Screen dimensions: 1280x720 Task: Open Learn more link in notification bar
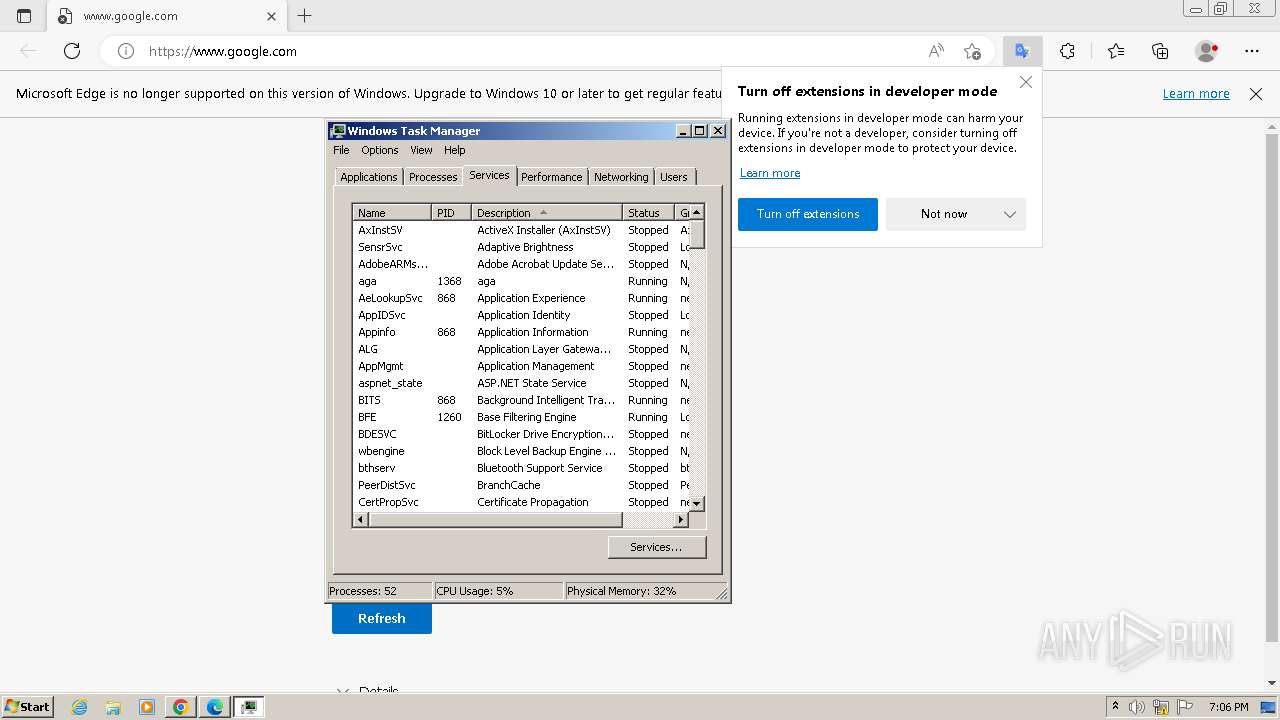point(1196,94)
